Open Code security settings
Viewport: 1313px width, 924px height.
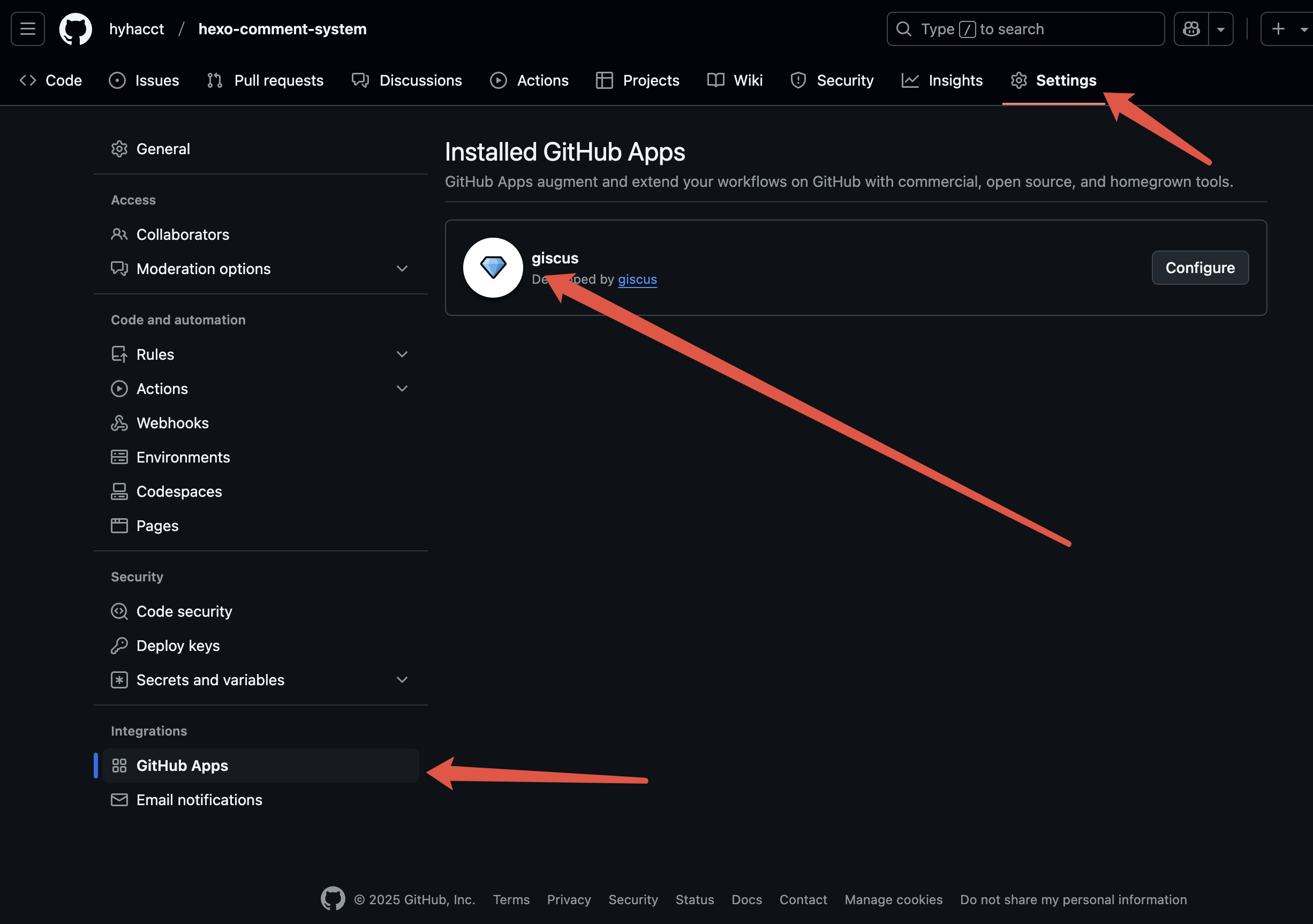[261, 611]
